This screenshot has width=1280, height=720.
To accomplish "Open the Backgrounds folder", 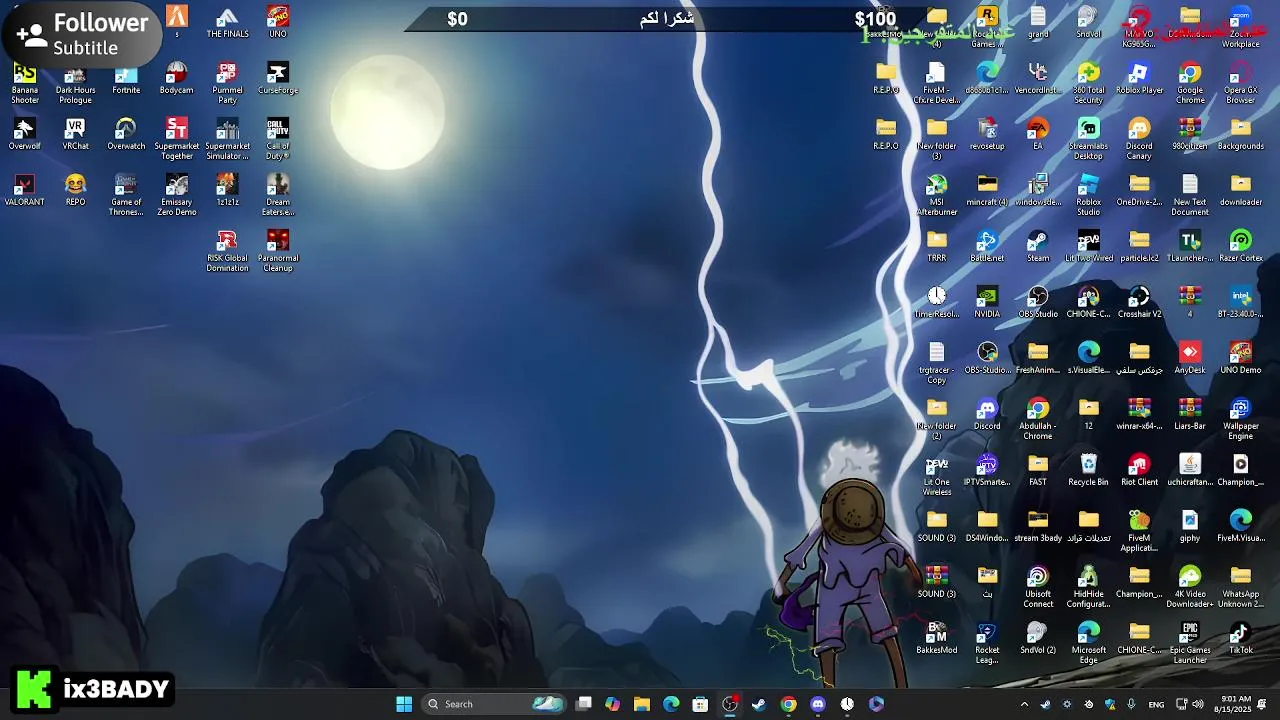I will coord(1241,134).
